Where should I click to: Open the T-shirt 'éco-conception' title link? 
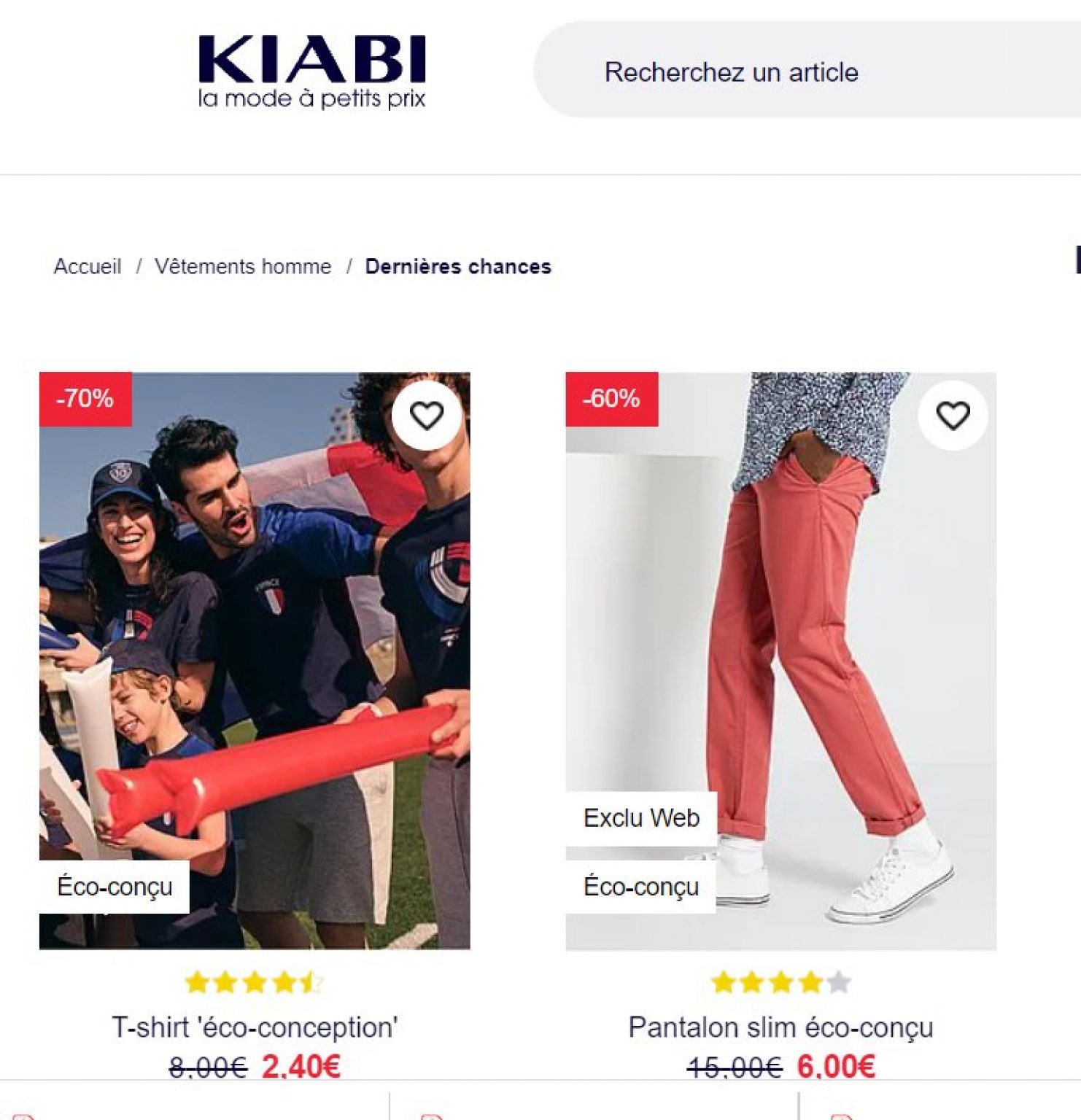point(255,1027)
